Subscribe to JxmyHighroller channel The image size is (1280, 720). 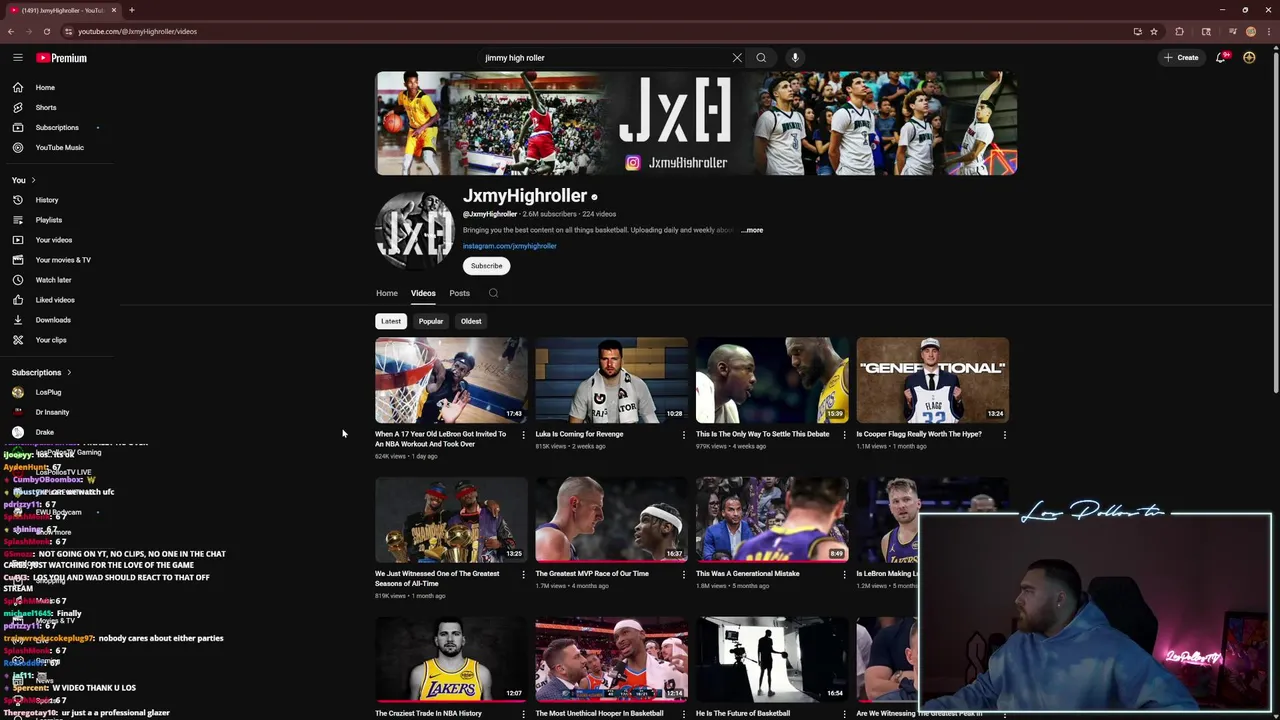[x=486, y=266]
